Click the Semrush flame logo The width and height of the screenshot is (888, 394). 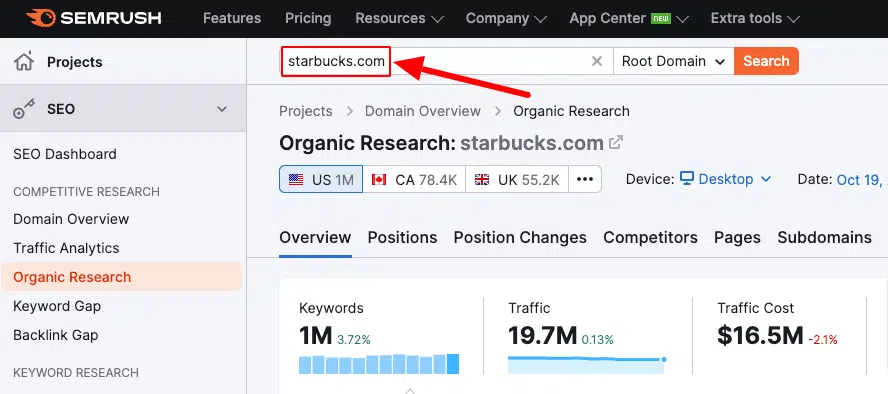coord(41,18)
